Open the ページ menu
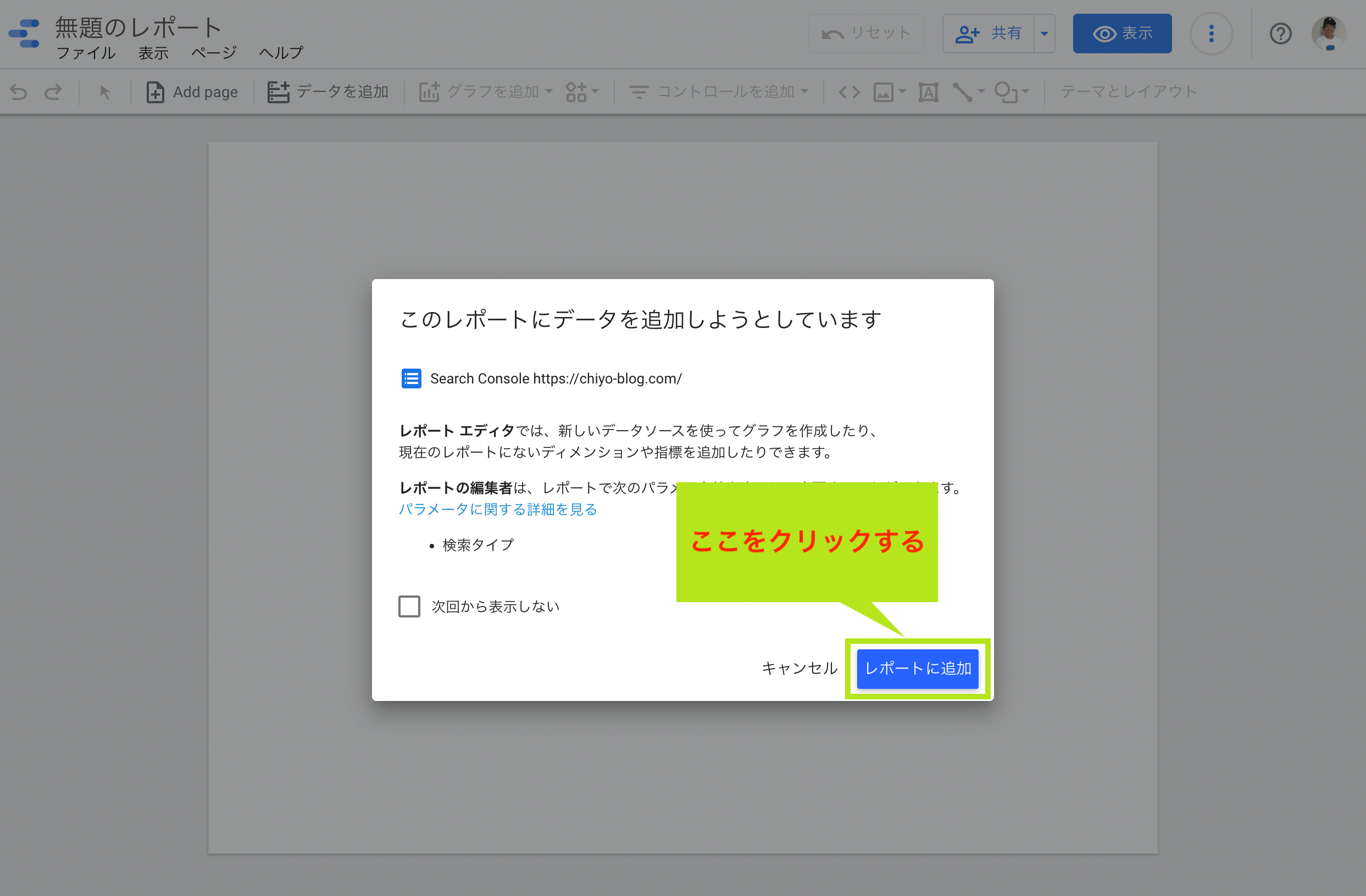The height and width of the screenshot is (896, 1366). (214, 53)
